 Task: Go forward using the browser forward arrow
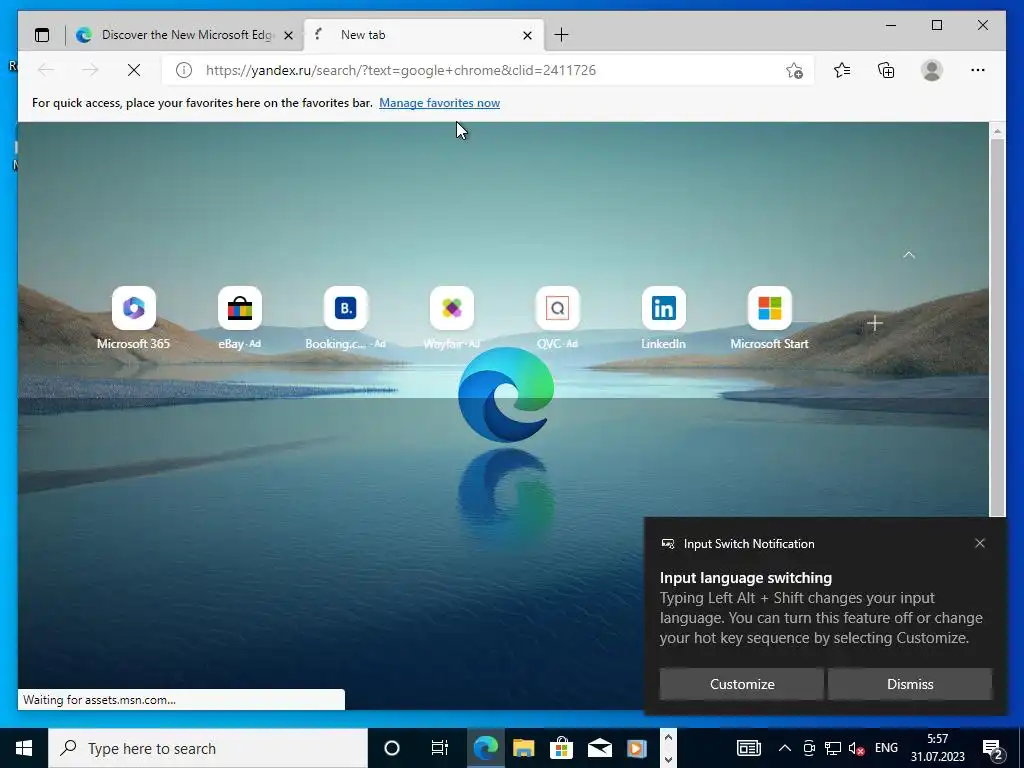tap(90, 70)
